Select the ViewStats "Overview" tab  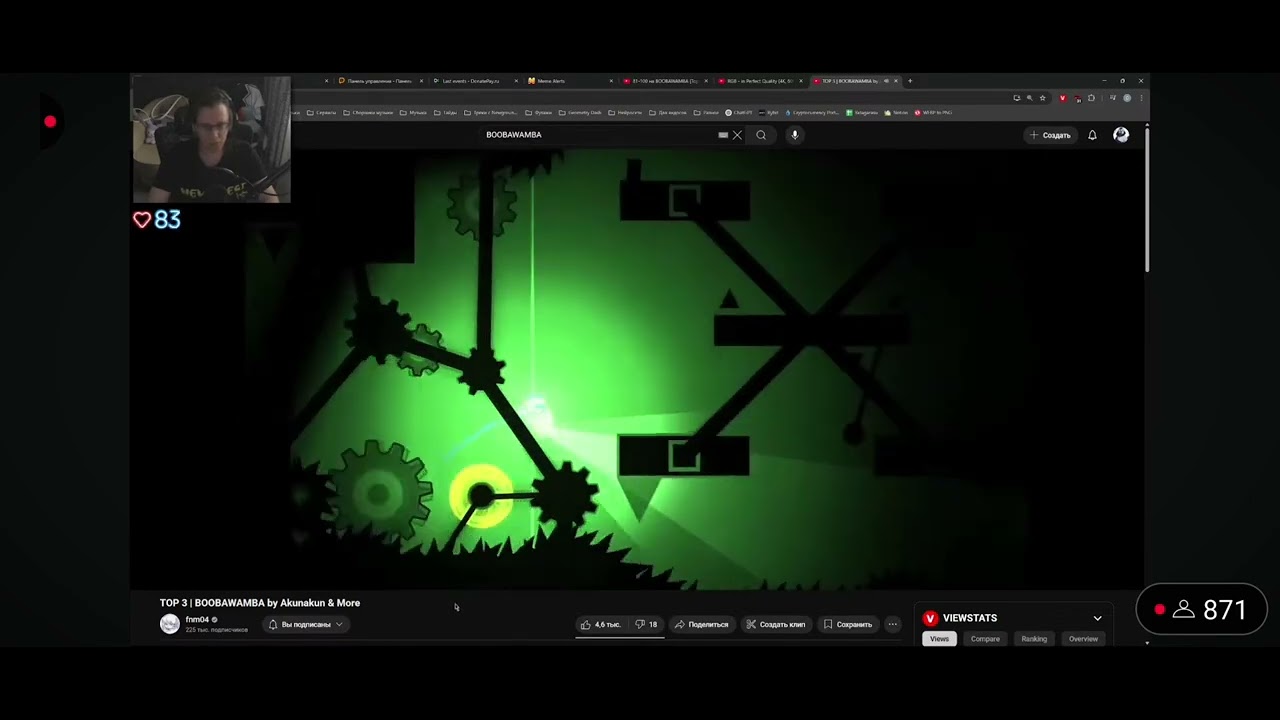(1083, 639)
